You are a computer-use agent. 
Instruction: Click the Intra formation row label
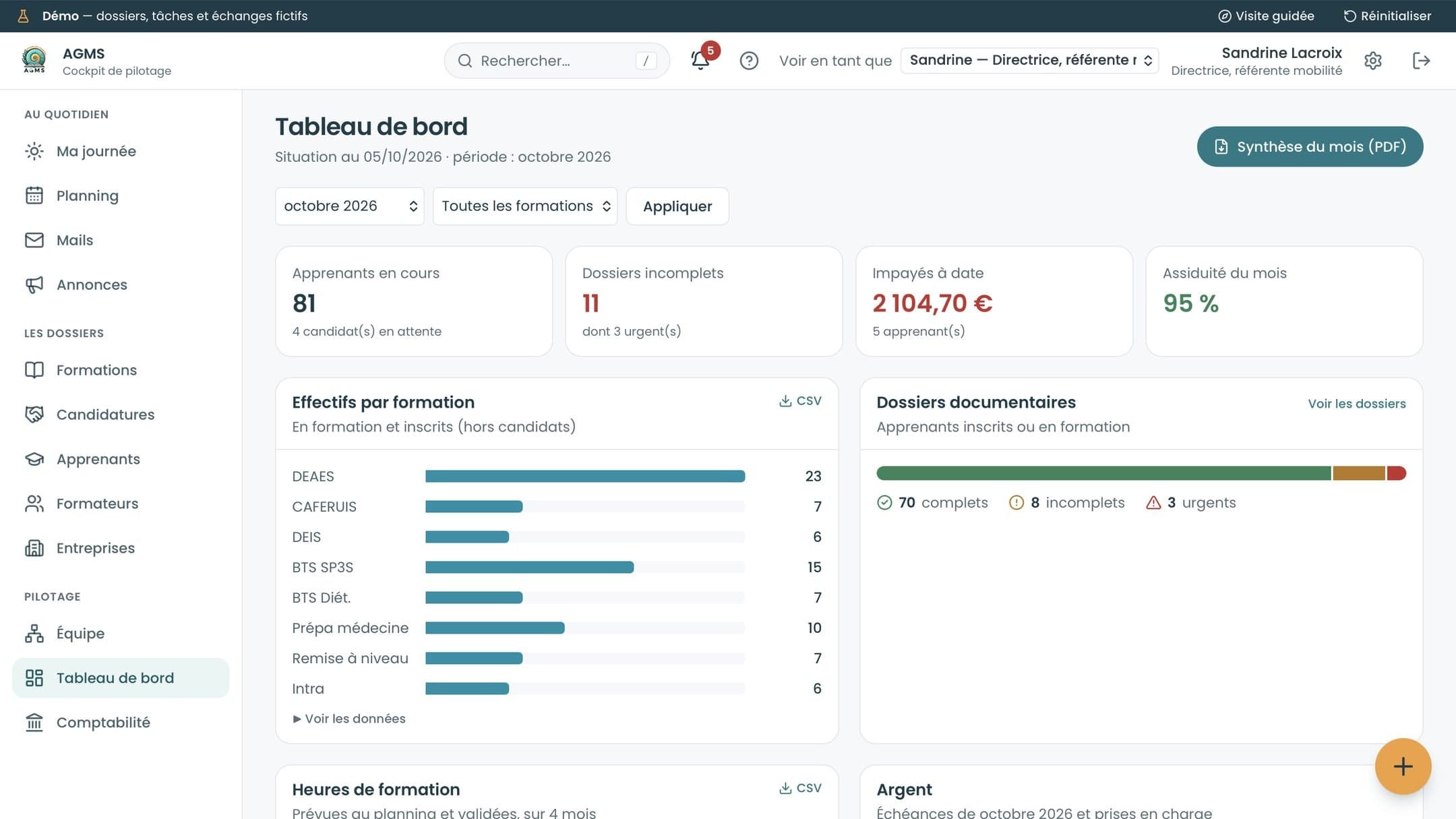pyautogui.click(x=308, y=689)
